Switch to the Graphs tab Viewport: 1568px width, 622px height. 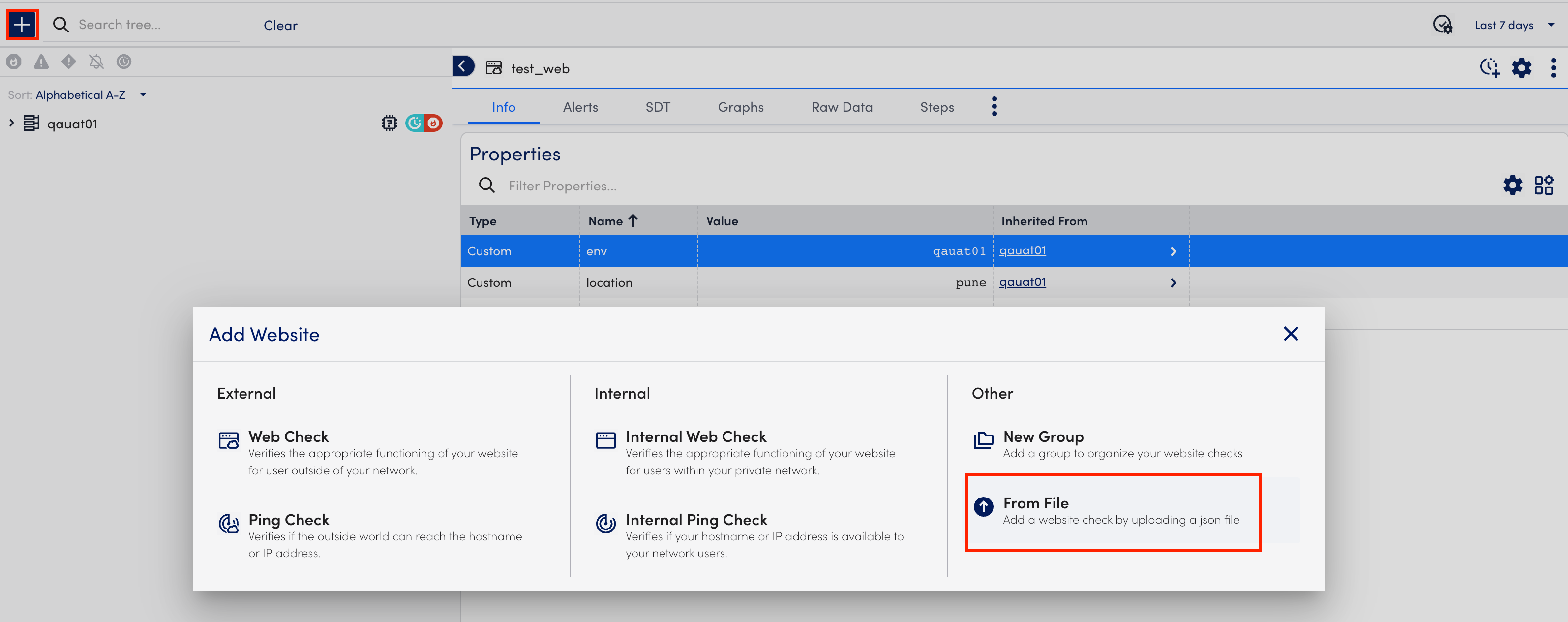[740, 106]
